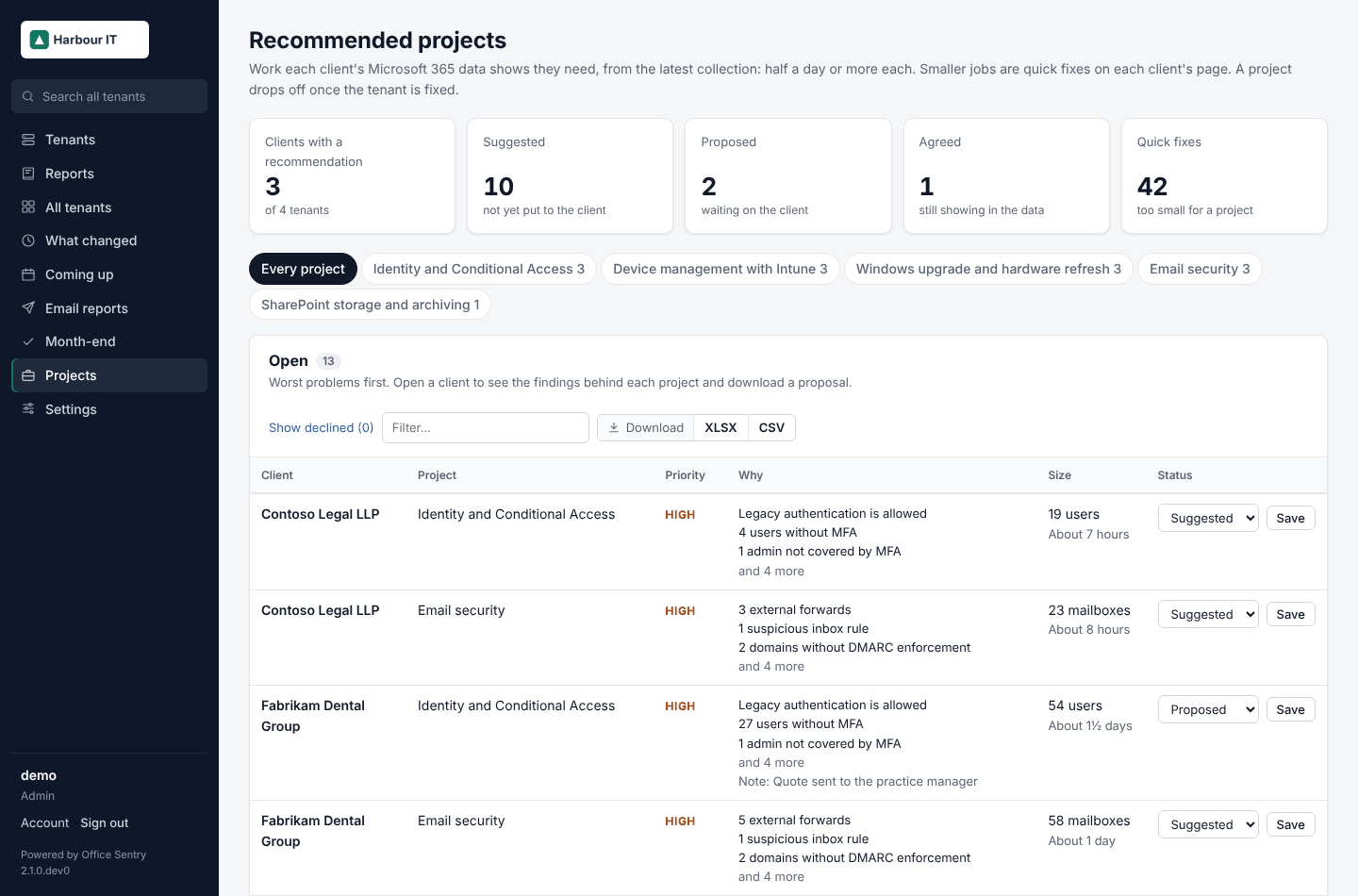Click the Projects briefcase icon
The width and height of the screenshot is (1358, 896).
tap(28, 375)
